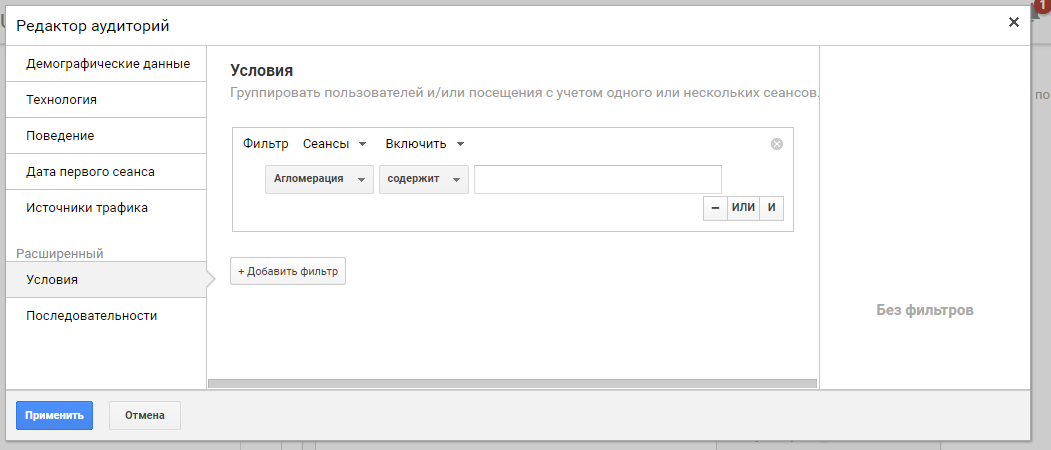Open the Включить dropdown

[x=425, y=144]
